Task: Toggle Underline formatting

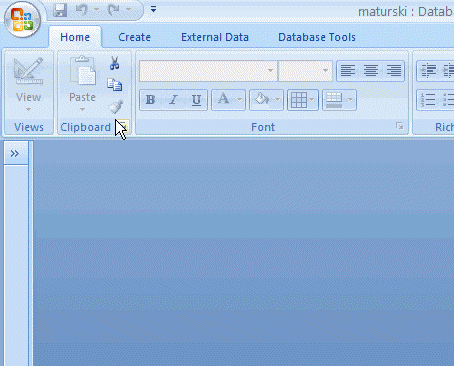Action: (196, 100)
